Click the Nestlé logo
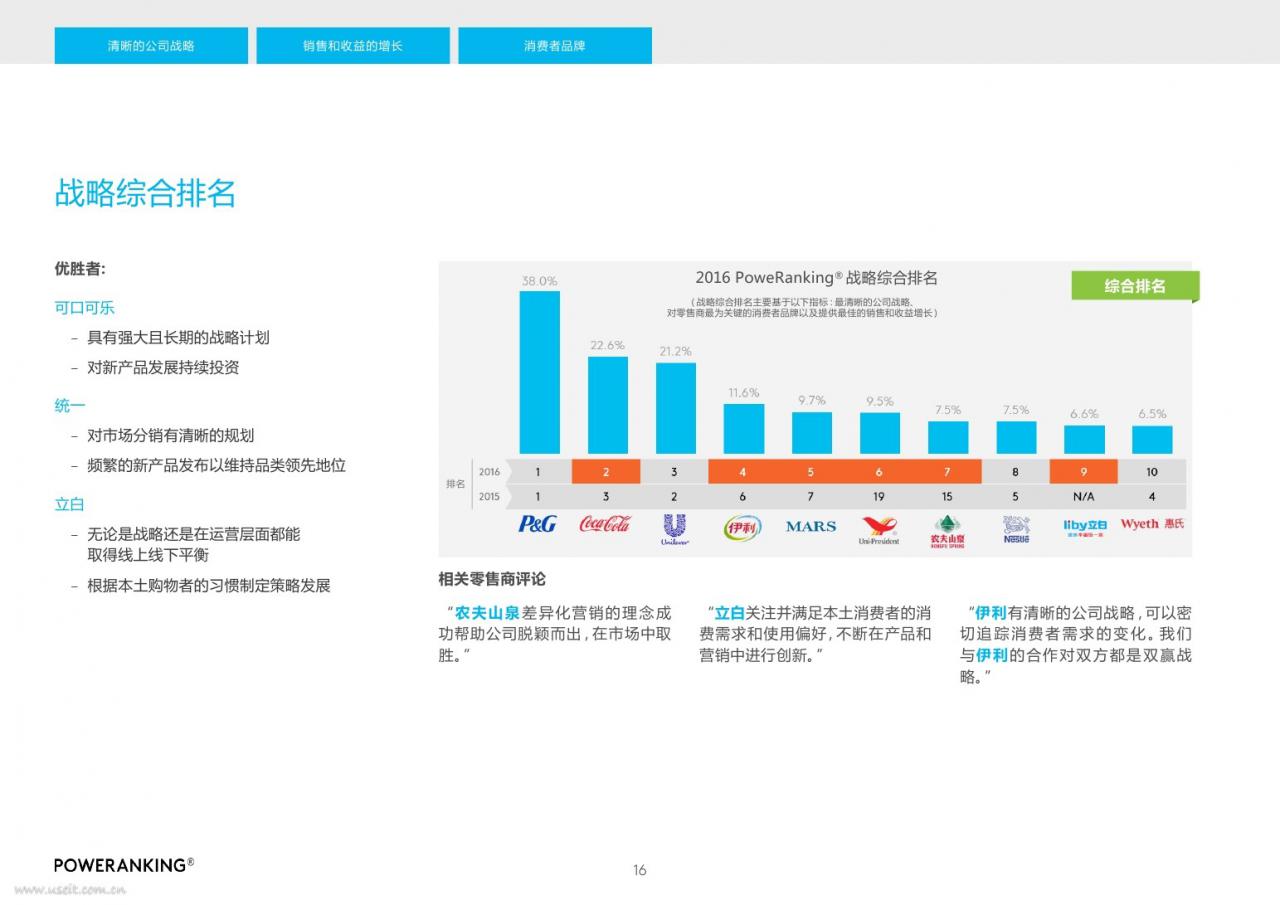Viewport: 1280px width, 905px height. point(1016,529)
